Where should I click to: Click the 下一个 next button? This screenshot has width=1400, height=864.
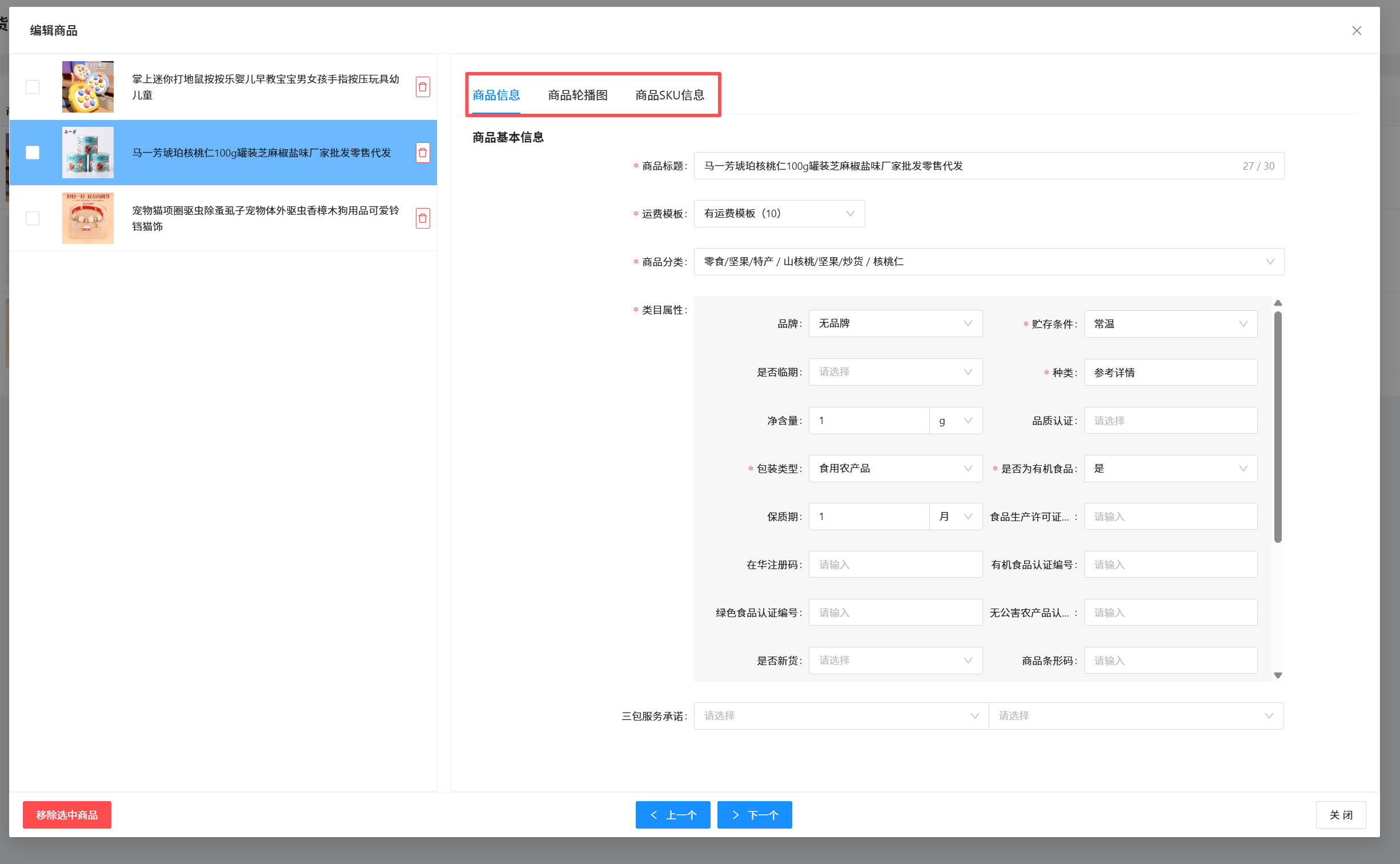point(754,815)
